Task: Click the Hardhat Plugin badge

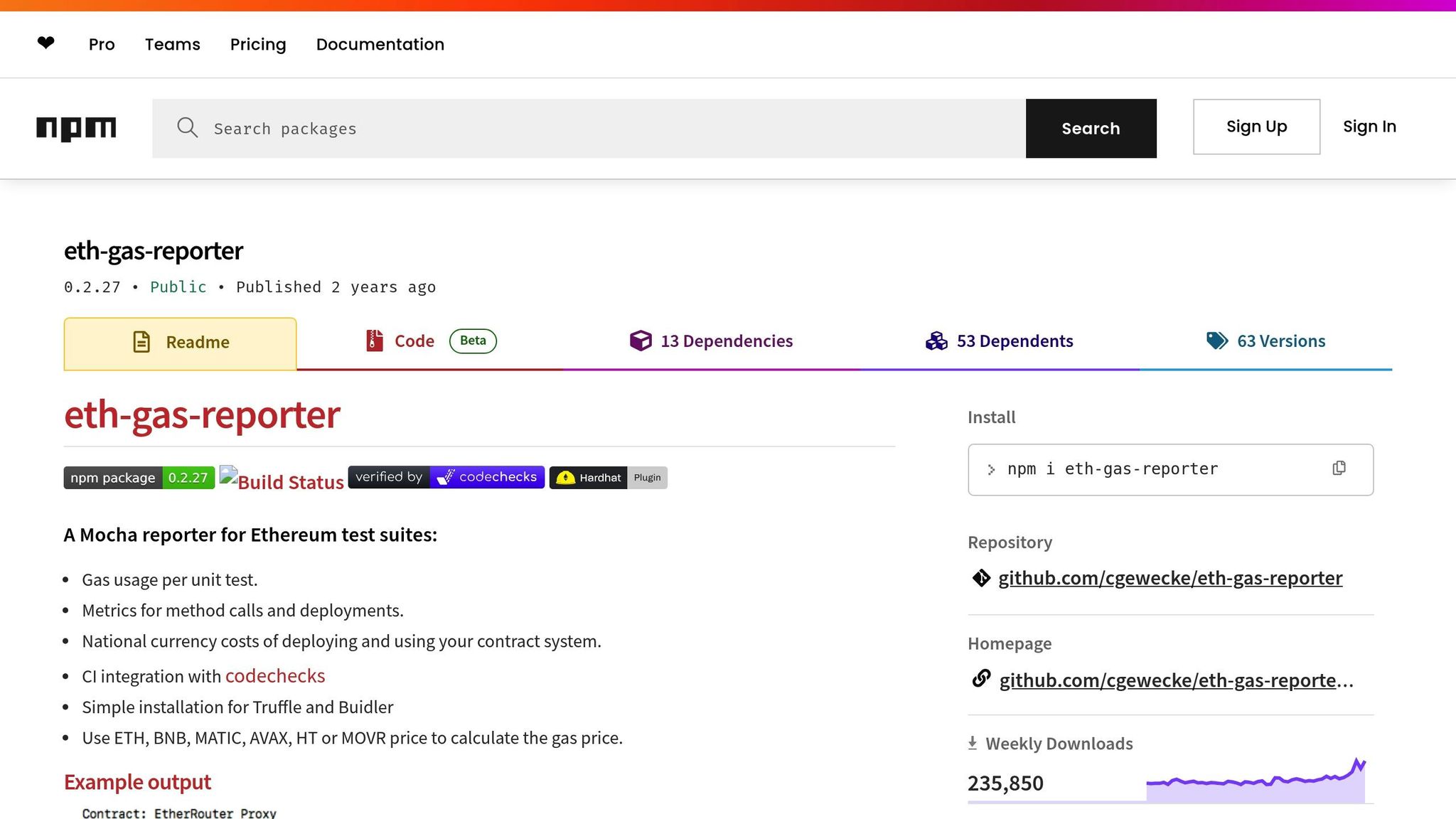Action: click(x=609, y=478)
